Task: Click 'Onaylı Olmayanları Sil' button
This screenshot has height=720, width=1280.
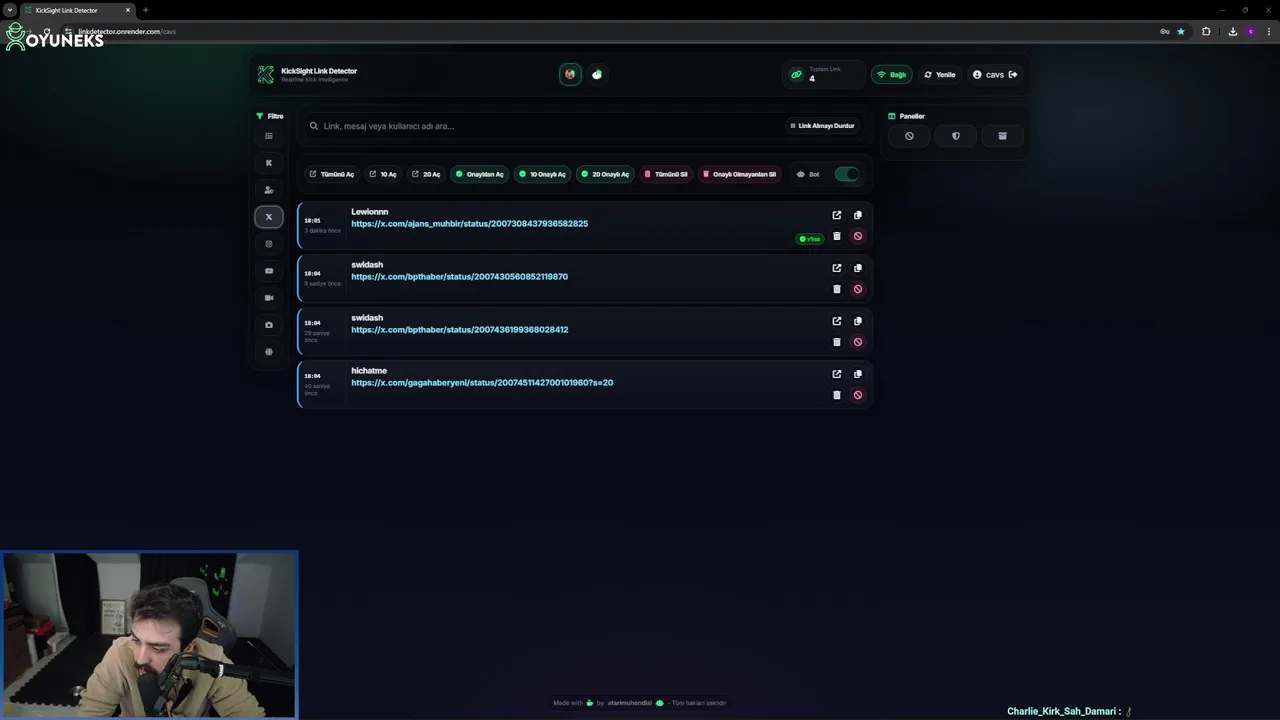Action: point(739,174)
